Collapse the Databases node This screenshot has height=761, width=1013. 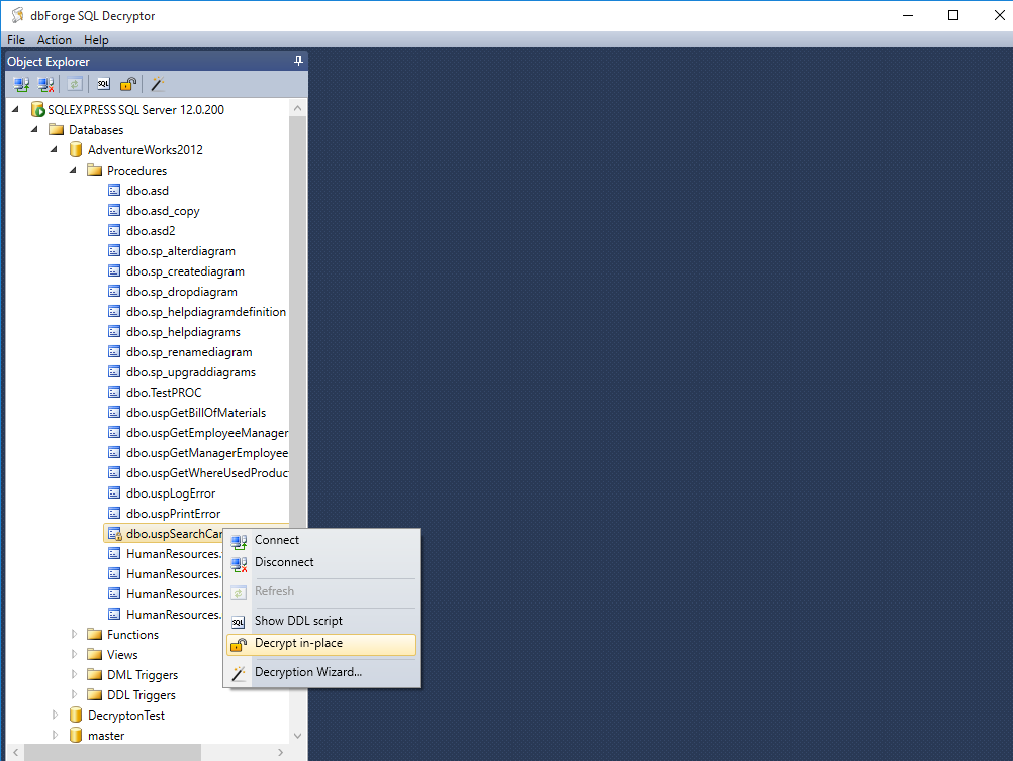[x=35, y=129]
